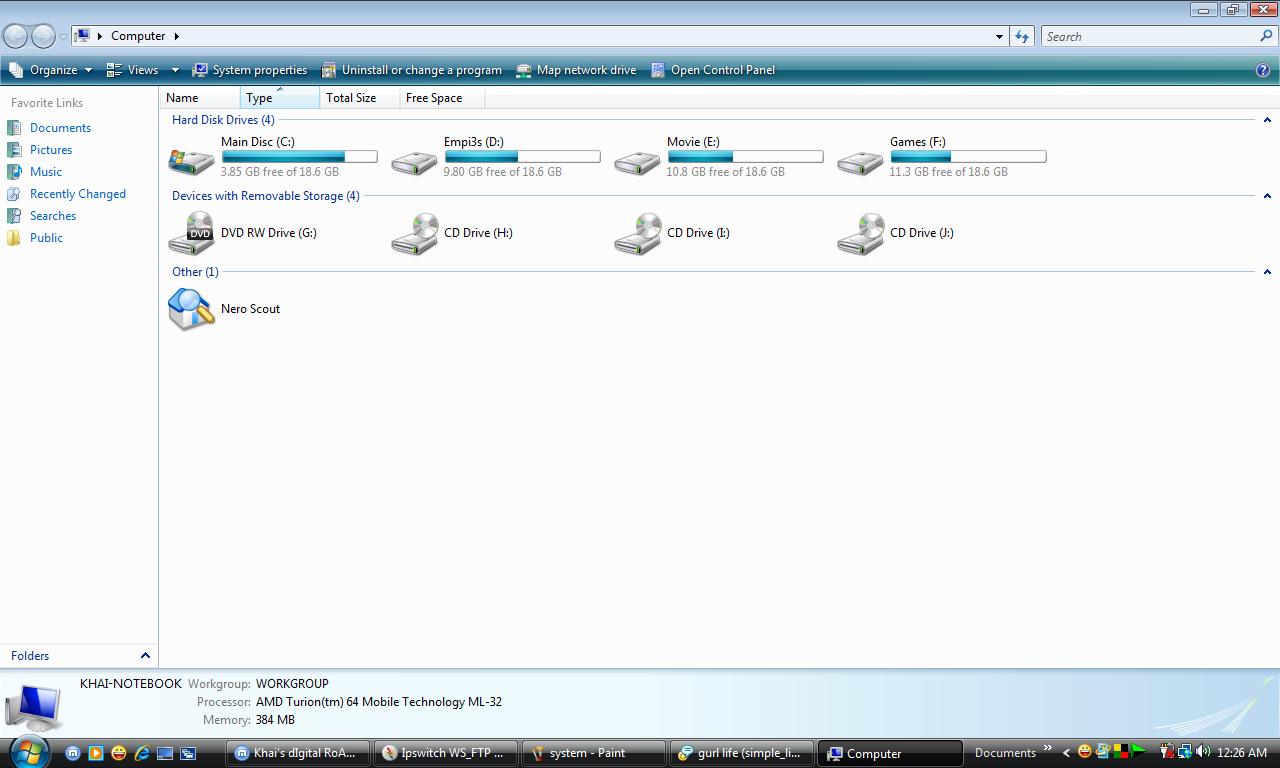Click inside the Search box

(1150, 36)
